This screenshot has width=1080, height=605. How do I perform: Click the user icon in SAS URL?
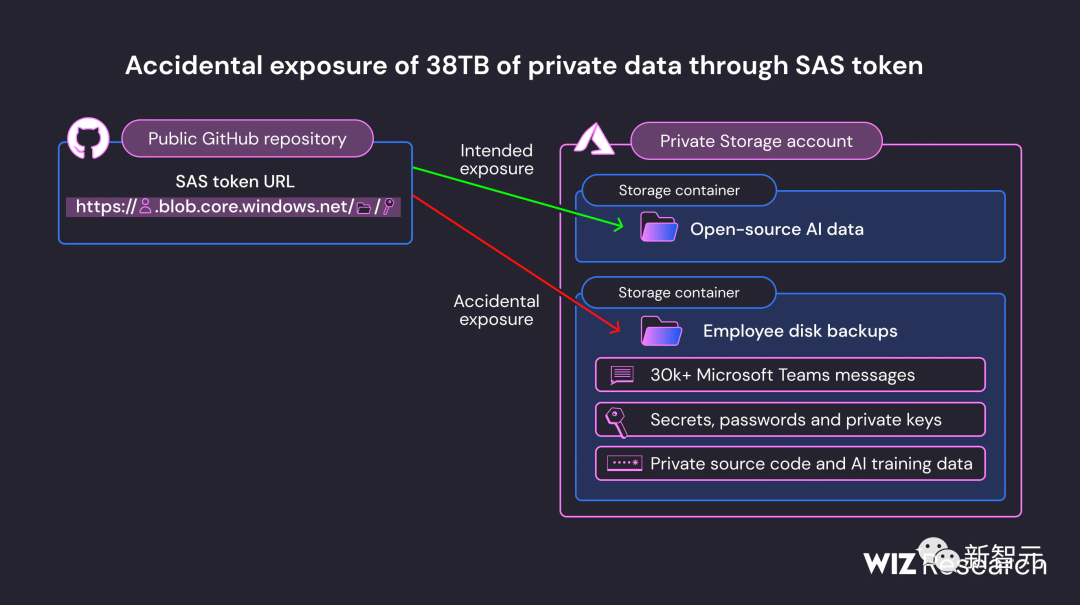[x=145, y=207]
